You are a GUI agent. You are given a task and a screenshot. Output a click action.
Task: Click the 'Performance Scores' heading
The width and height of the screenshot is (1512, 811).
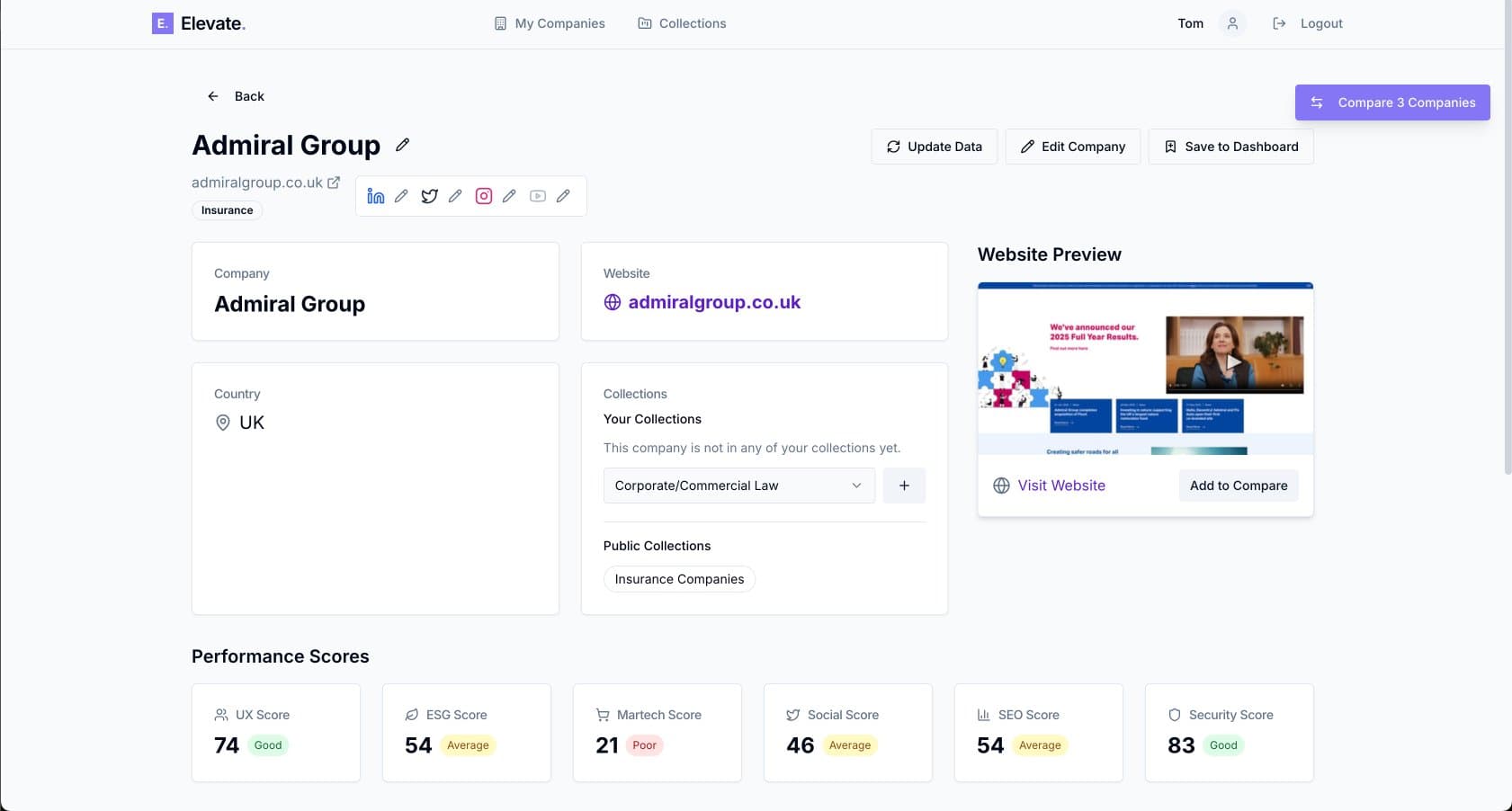point(281,656)
